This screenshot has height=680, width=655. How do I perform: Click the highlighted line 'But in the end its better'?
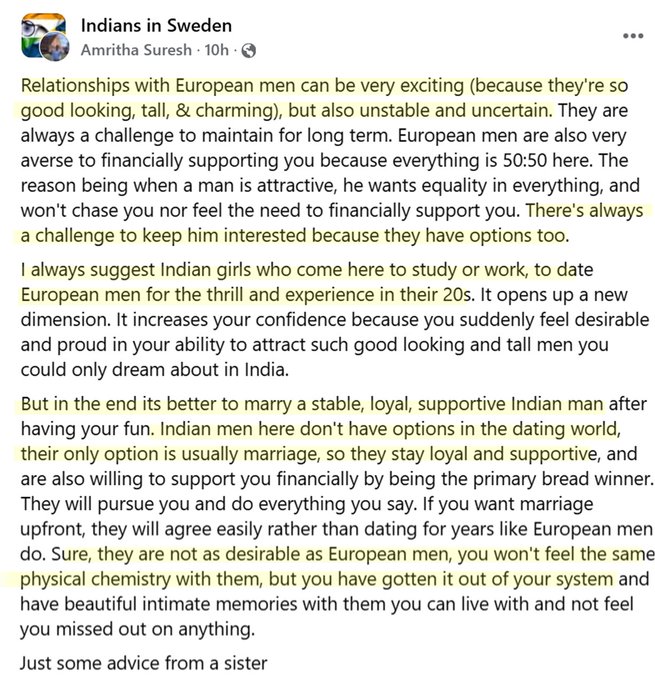(x=312, y=404)
